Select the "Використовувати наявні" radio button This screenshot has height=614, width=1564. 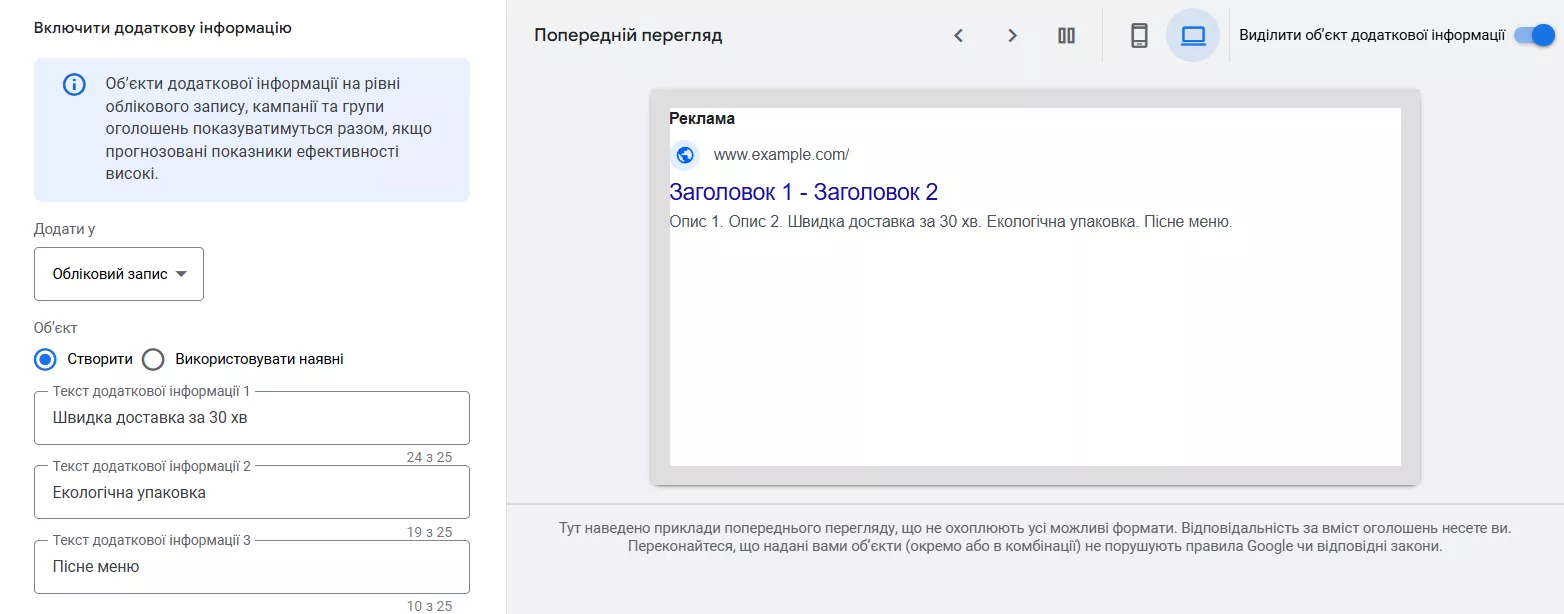(152, 359)
